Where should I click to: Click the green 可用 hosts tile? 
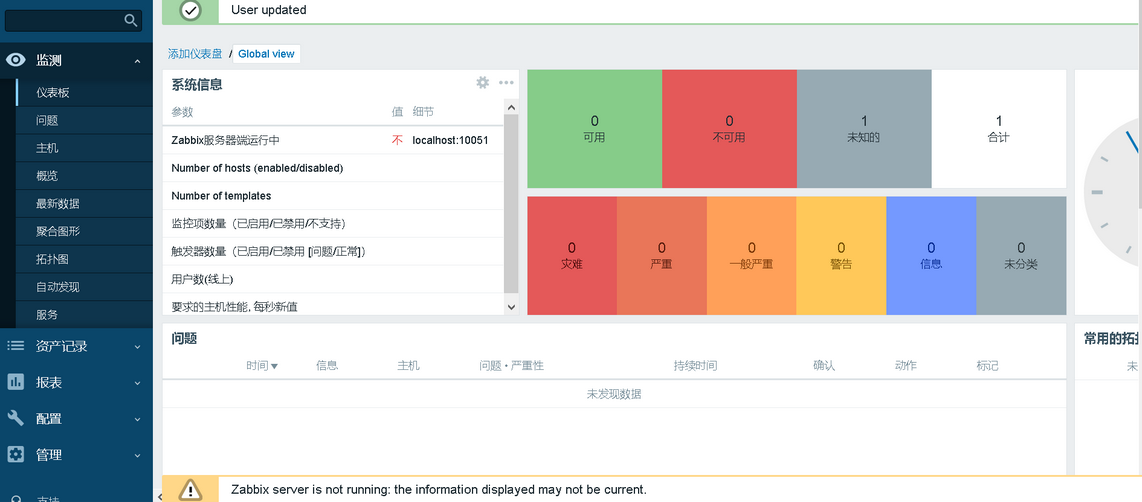594,128
